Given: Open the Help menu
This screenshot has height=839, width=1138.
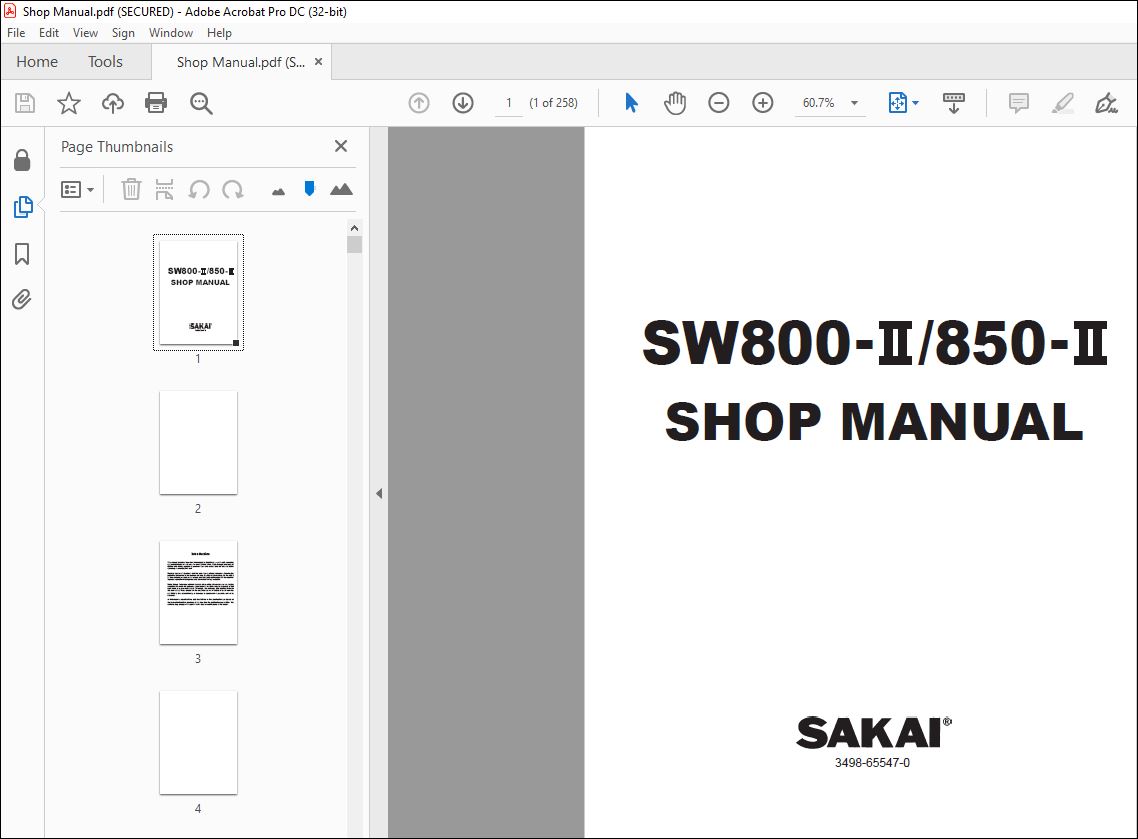Looking at the screenshot, I should (x=219, y=33).
